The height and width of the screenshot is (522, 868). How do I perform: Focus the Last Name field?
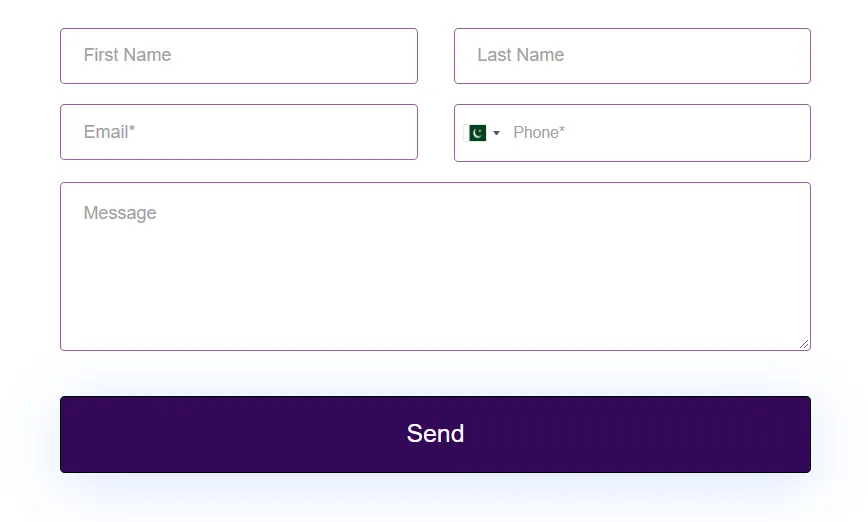pyautogui.click(x=632, y=56)
